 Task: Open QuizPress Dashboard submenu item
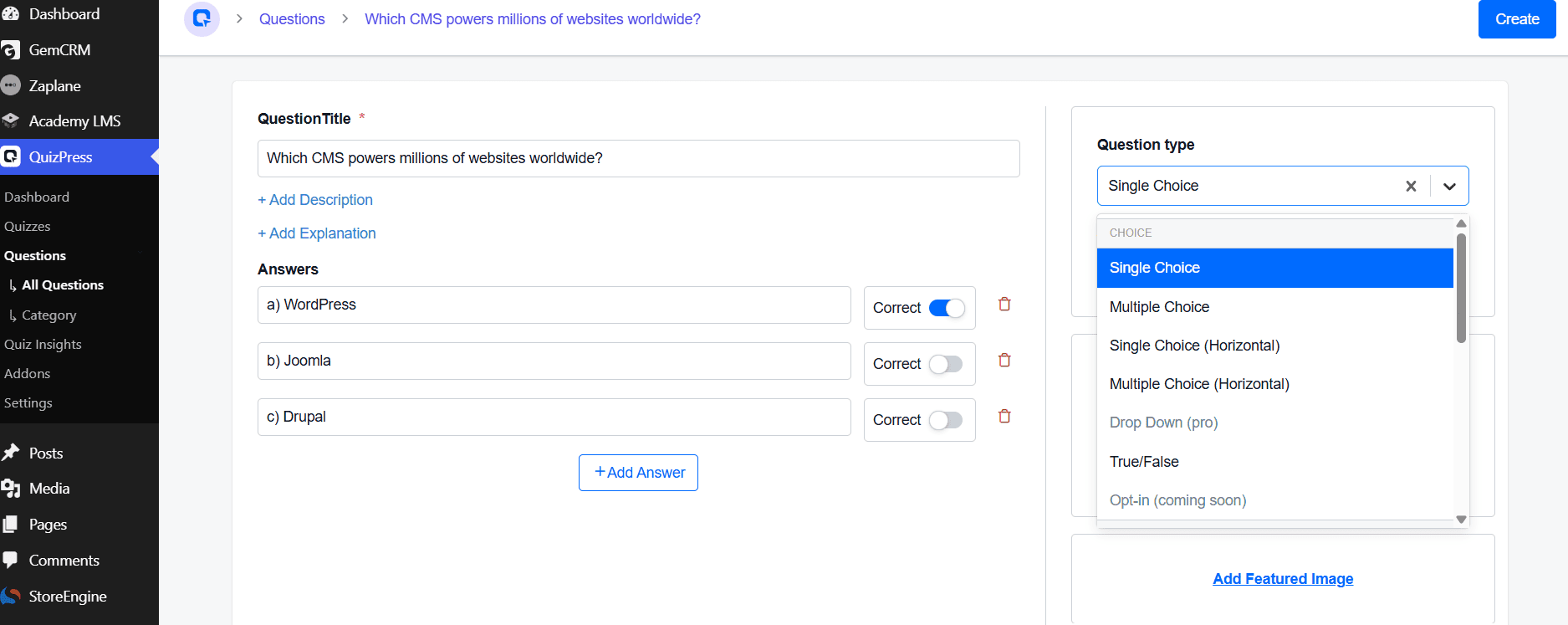37,197
